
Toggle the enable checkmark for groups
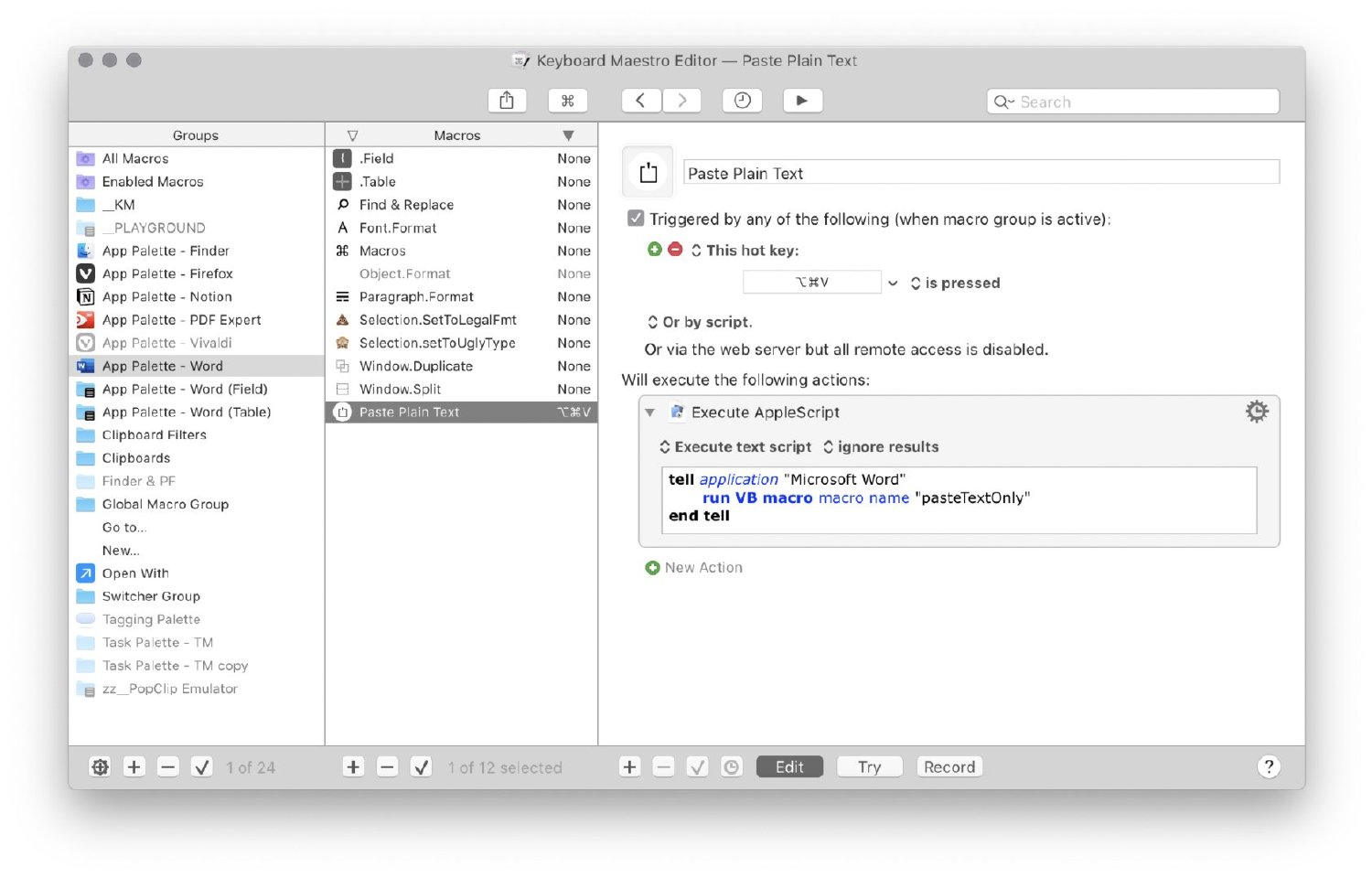202,767
